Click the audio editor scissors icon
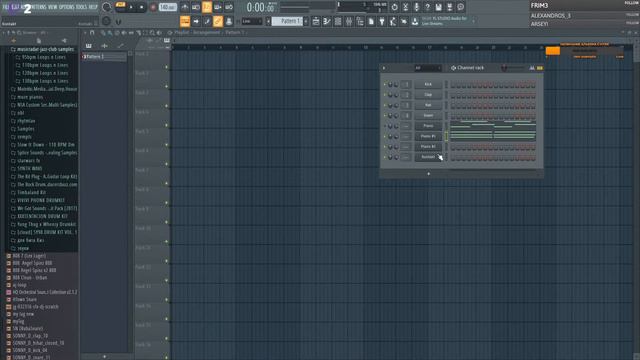 tap(405, 7)
